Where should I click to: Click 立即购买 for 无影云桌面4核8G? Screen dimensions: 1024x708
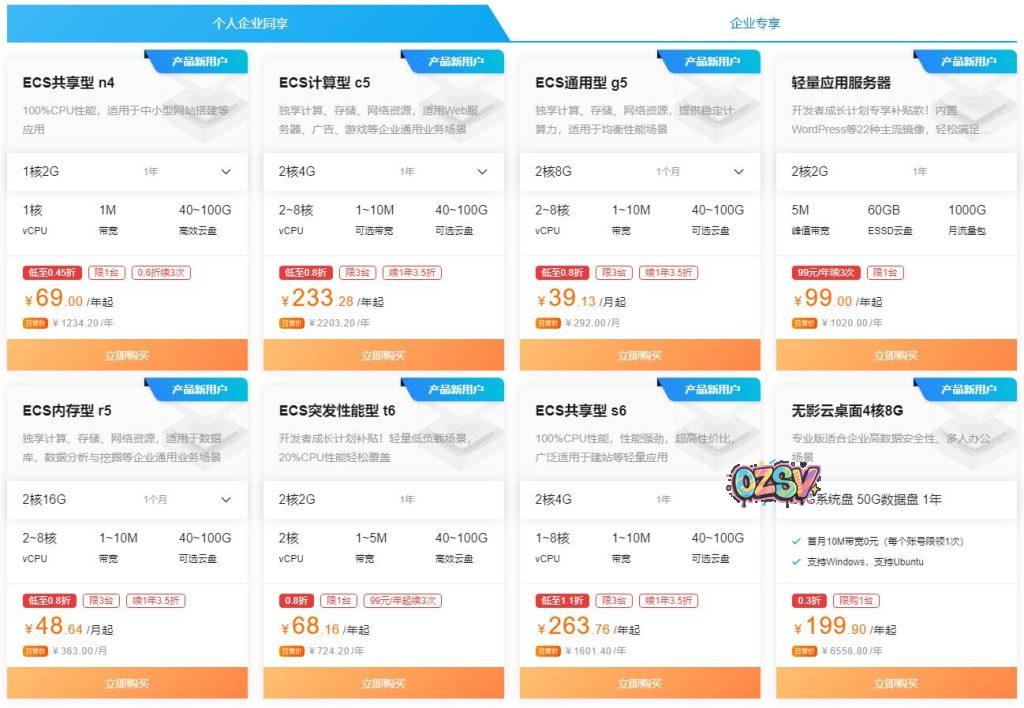[x=896, y=683]
